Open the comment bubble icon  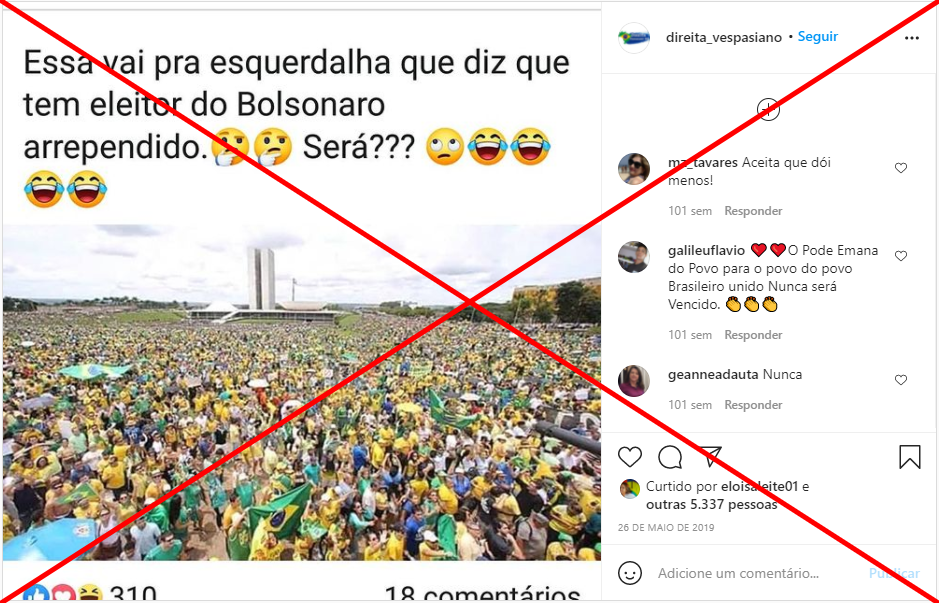click(x=670, y=457)
